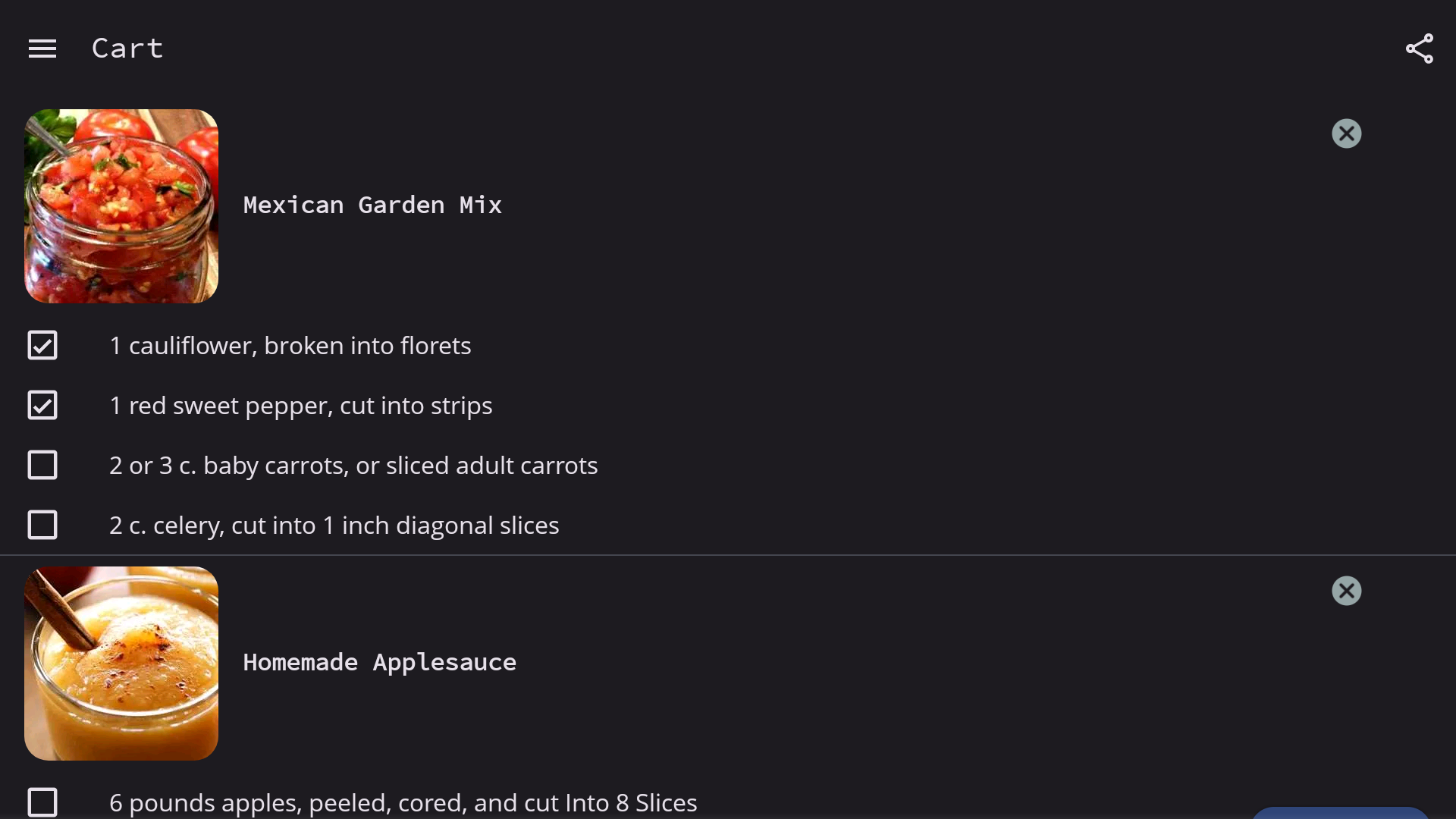Select the baby carrots ingredient text

tap(353, 466)
